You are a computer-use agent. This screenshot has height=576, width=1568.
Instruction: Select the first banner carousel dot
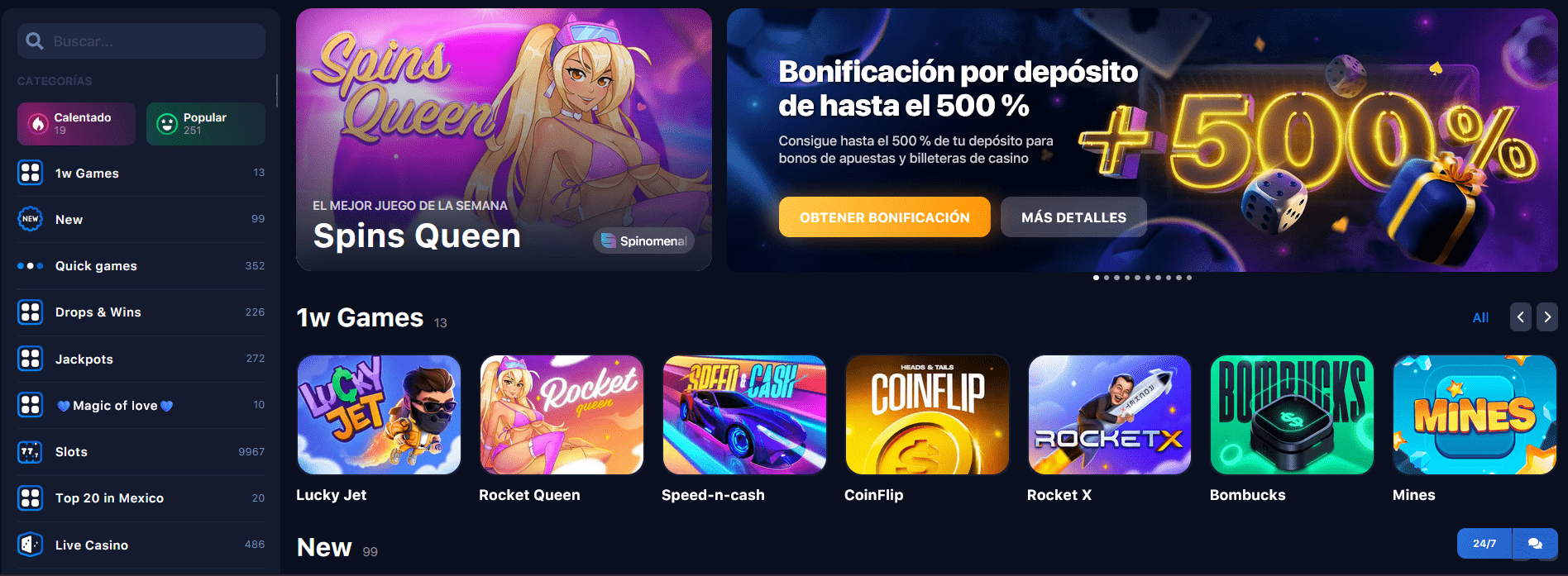1096,278
